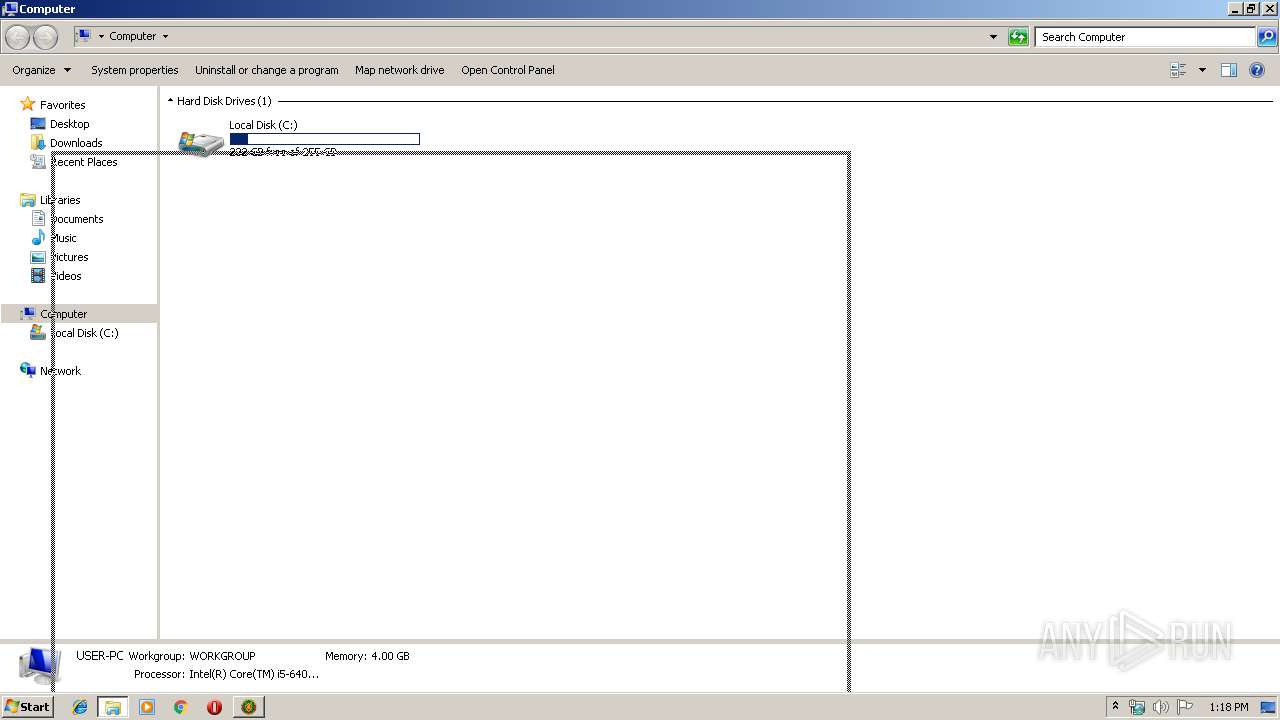The height and width of the screenshot is (720, 1280).
Task: Click Open Control Panel
Action: click(508, 70)
